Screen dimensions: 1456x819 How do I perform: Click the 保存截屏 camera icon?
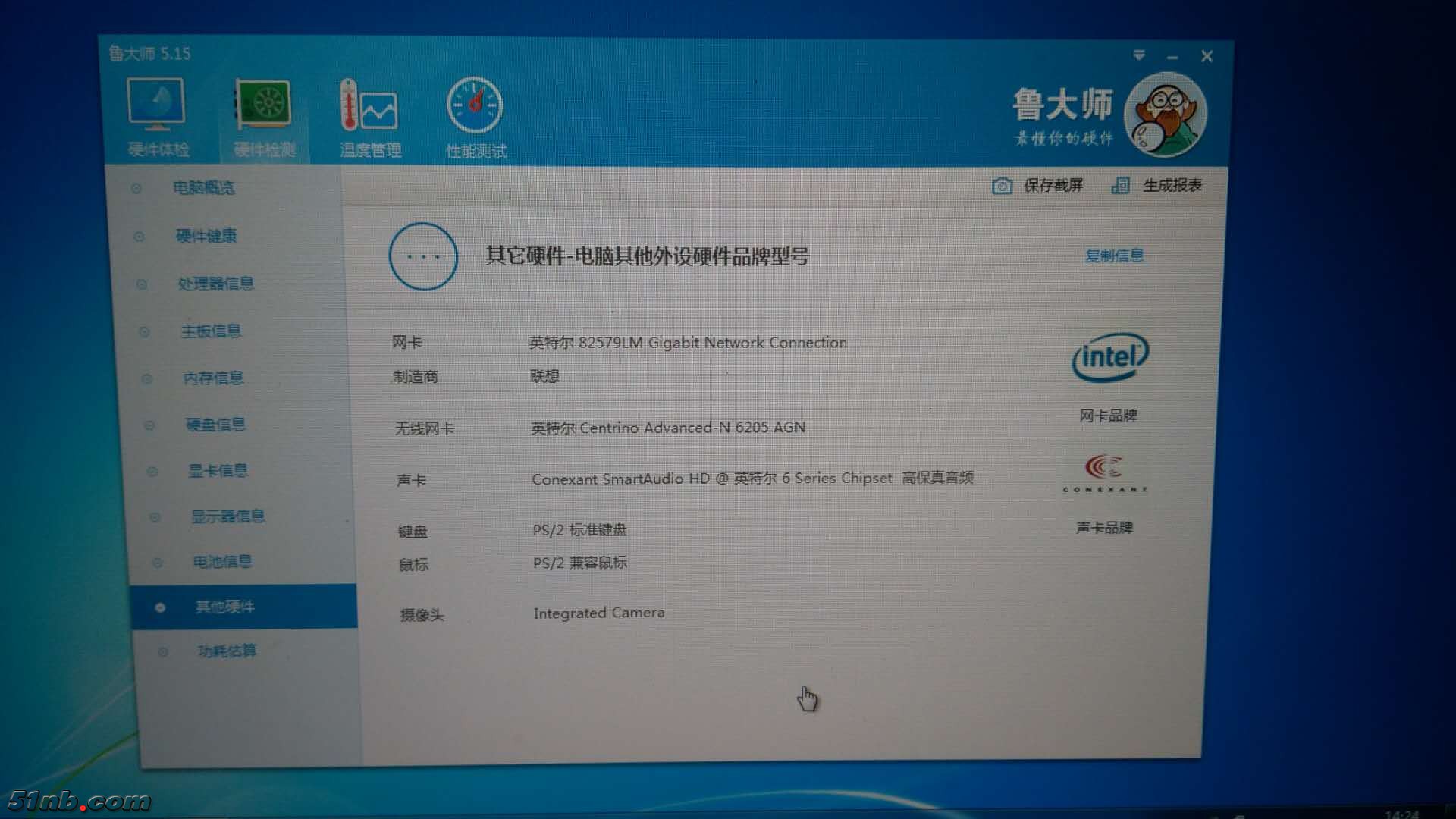coord(1002,186)
